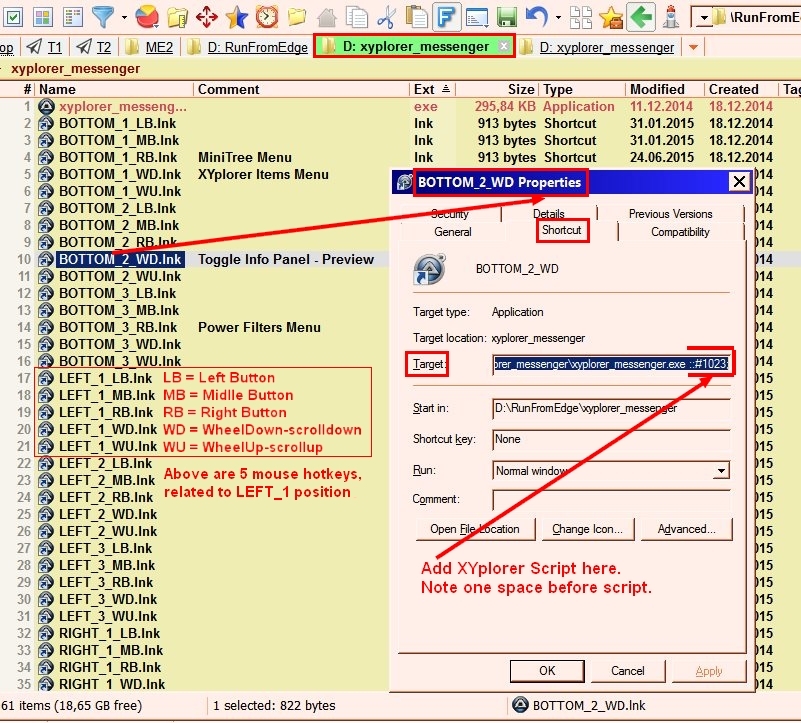
Task: Open the tab list arrow after the last tab
Action: [x=694, y=47]
